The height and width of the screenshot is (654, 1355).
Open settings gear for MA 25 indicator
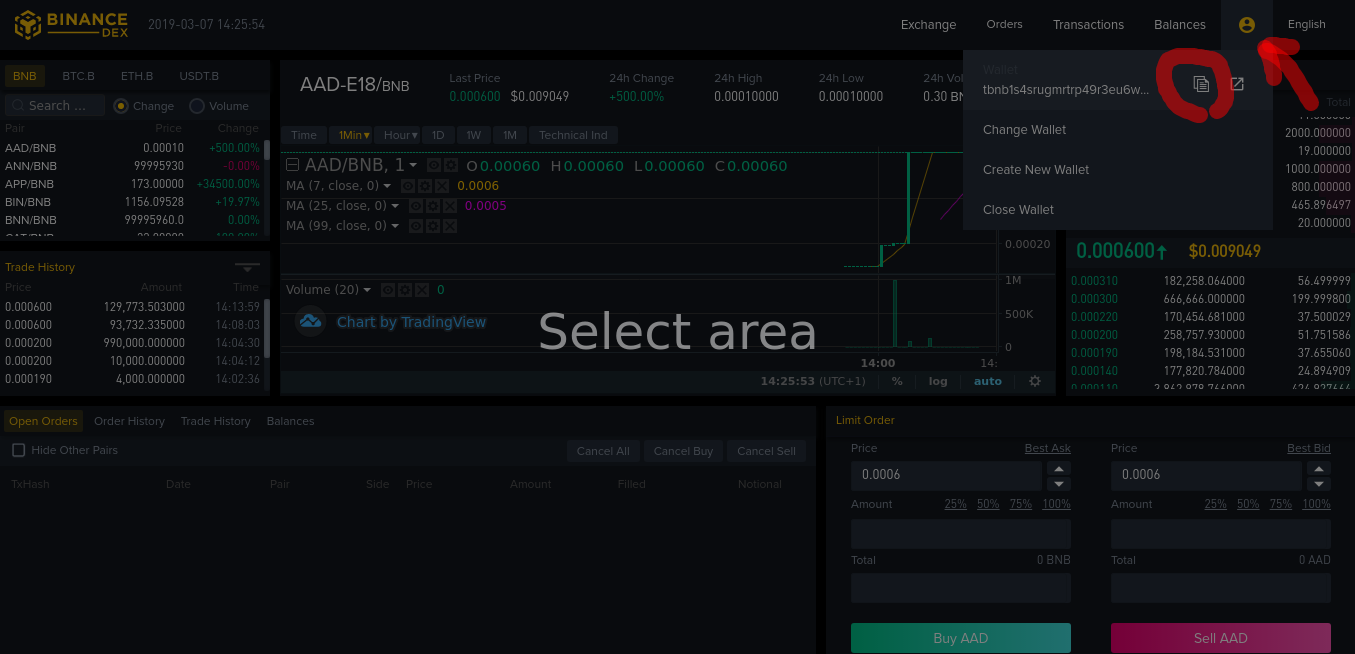[x=434, y=206]
